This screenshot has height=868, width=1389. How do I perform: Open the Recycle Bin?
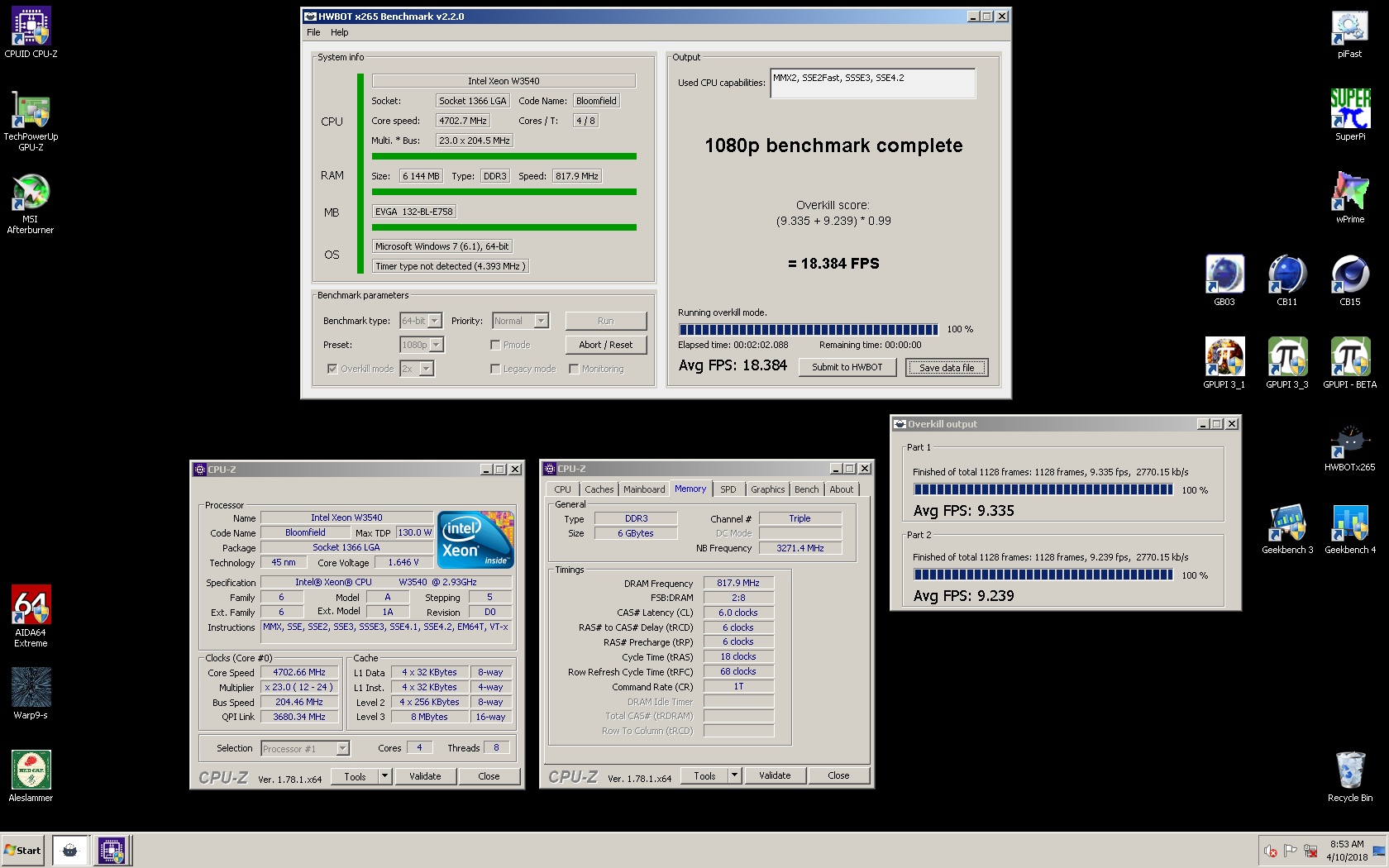point(1350,776)
